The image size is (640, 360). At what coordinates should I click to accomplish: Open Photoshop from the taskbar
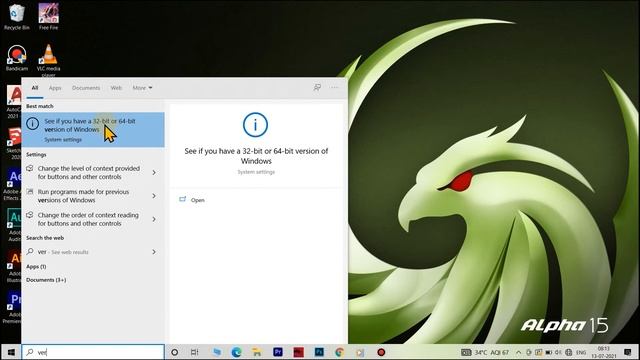click(319, 352)
